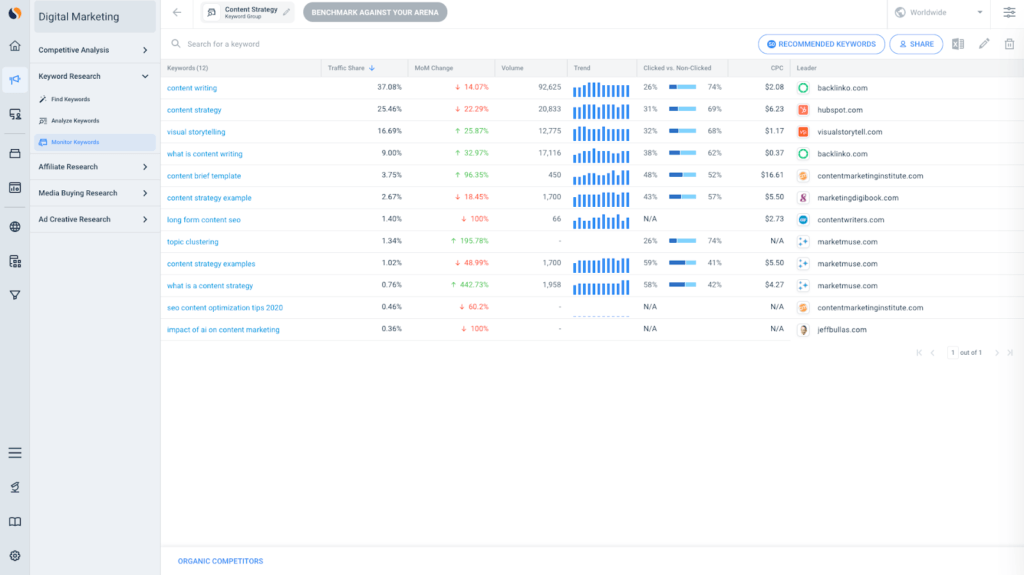Open the settings gear in left sidebar
The height and width of the screenshot is (575, 1024).
pyautogui.click(x=15, y=556)
